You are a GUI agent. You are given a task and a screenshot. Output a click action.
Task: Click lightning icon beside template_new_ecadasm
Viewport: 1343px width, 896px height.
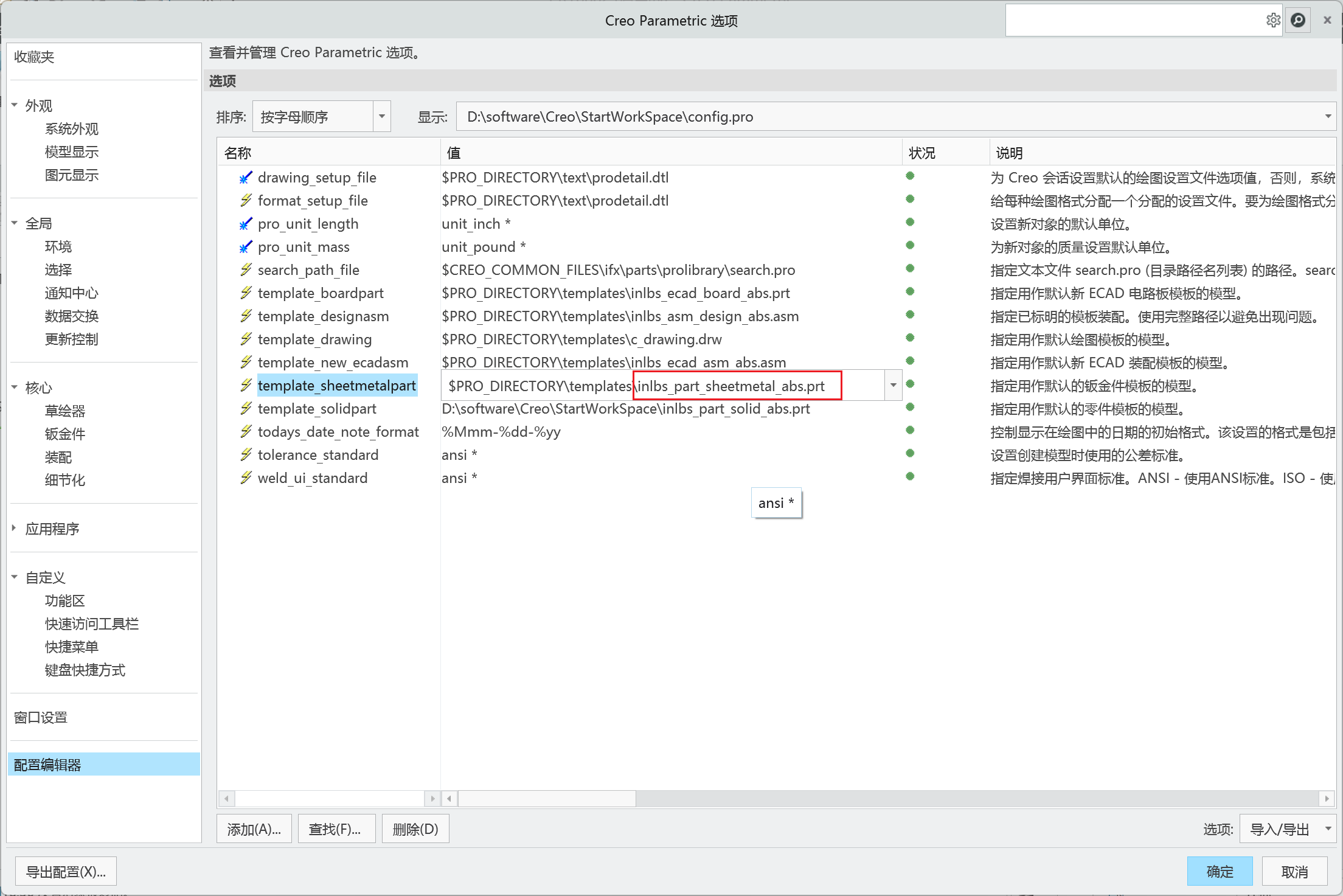(x=246, y=362)
